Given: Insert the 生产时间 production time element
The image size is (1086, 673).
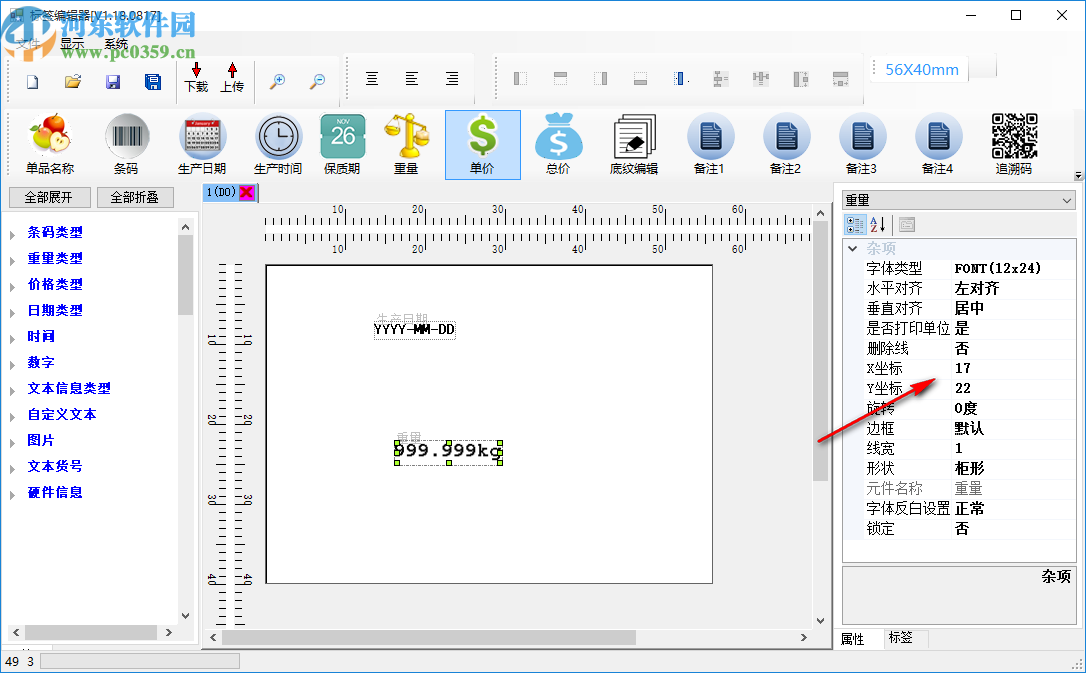Looking at the screenshot, I should pyautogui.click(x=278, y=145).
